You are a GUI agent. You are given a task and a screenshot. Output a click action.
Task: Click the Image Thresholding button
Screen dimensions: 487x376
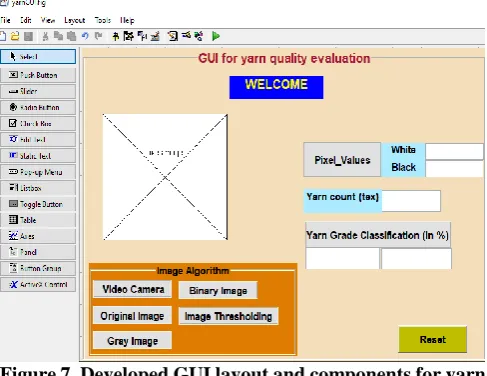coord(228,316)
